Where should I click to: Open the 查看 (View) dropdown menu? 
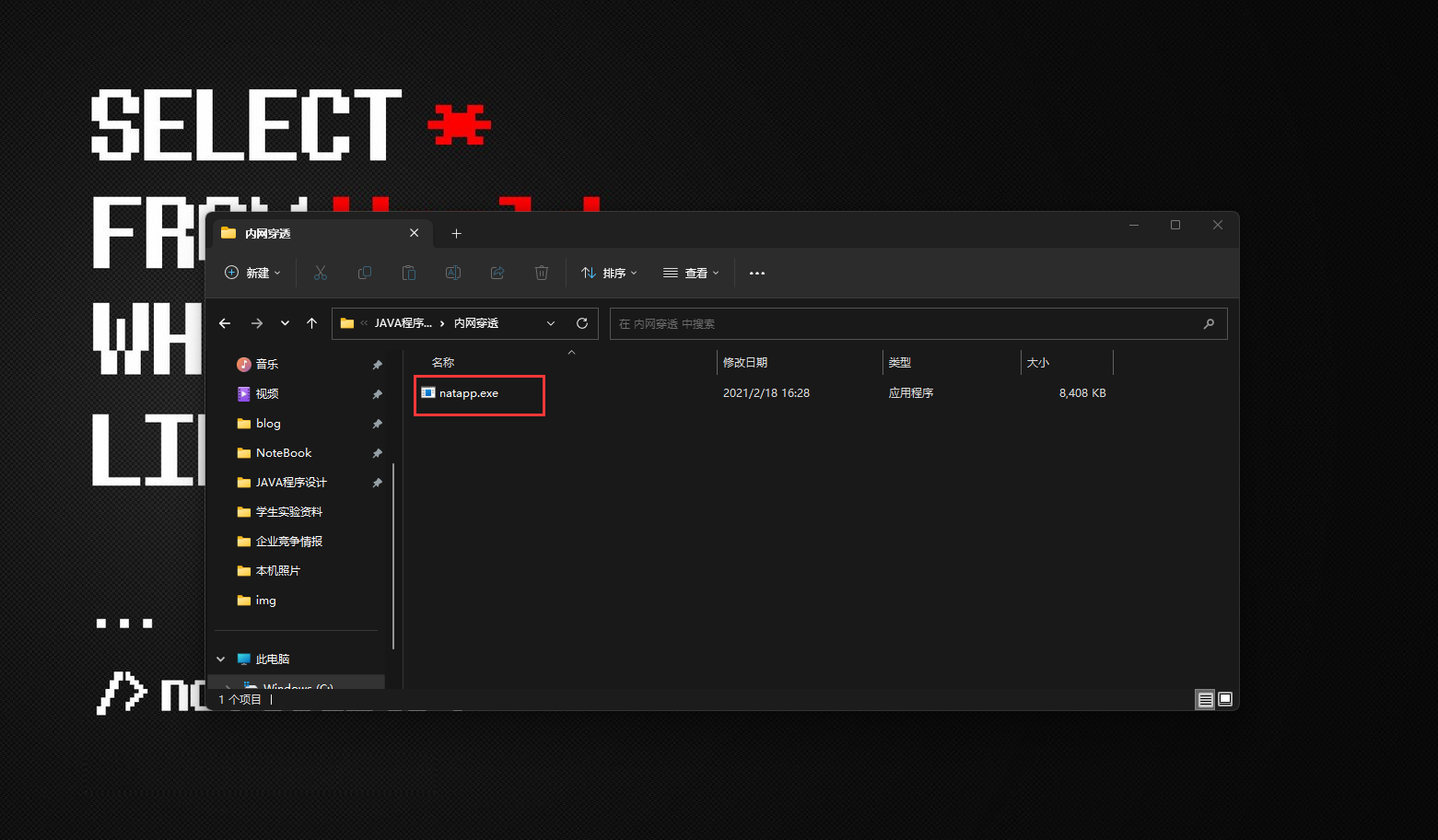(691, 273)
